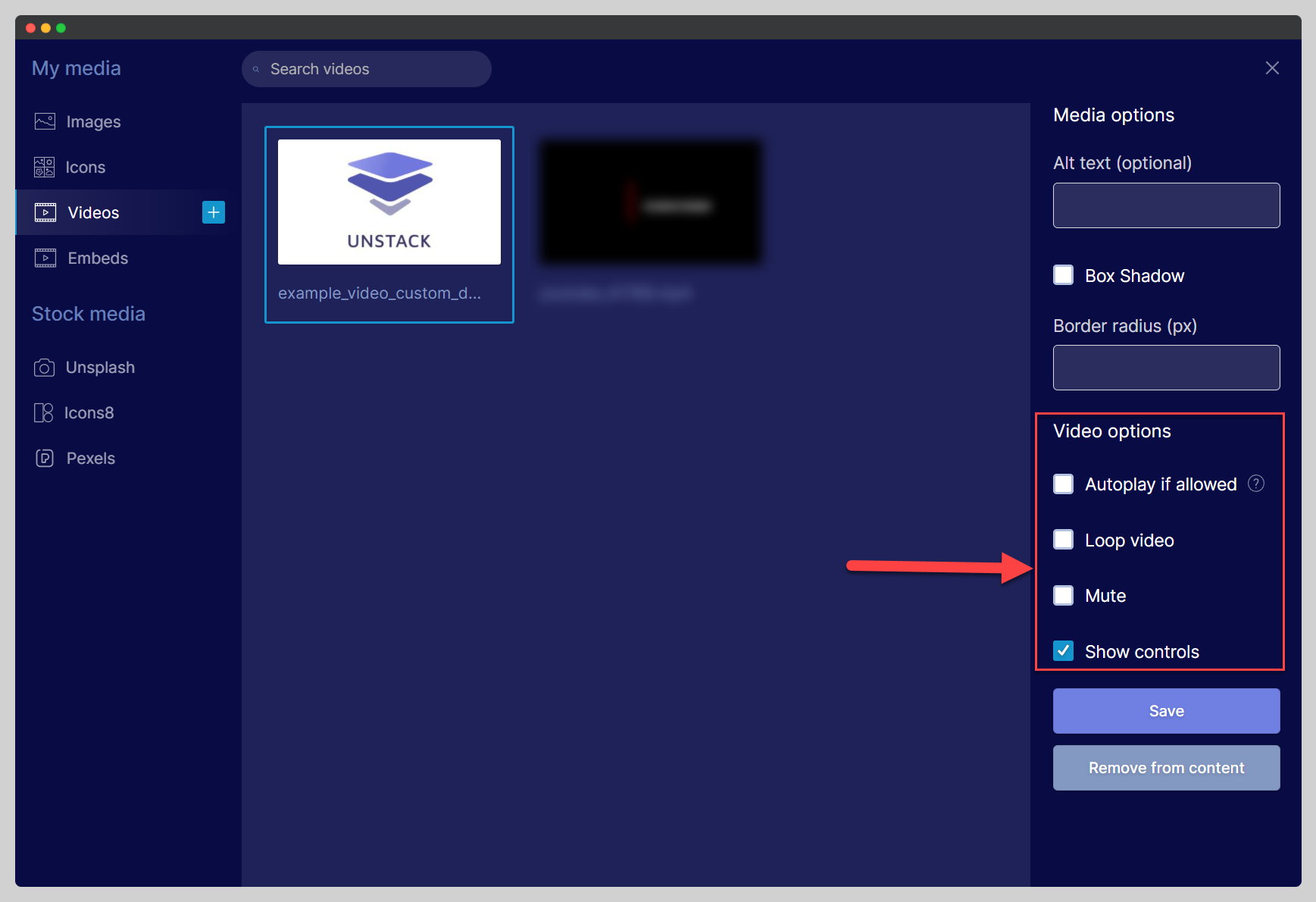The width and height of the screenshot is (1316, 902).
Task: Uncheck the Show controls checkbox
Action: [1064, 651]
